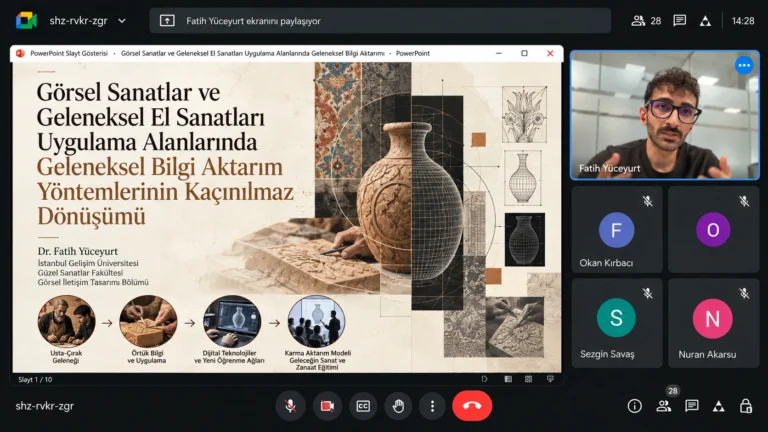This screenshot has width=768, height=432.
Task: Click the 'Slayt 1 / 10' slide counter
Action: coord(35,380)
